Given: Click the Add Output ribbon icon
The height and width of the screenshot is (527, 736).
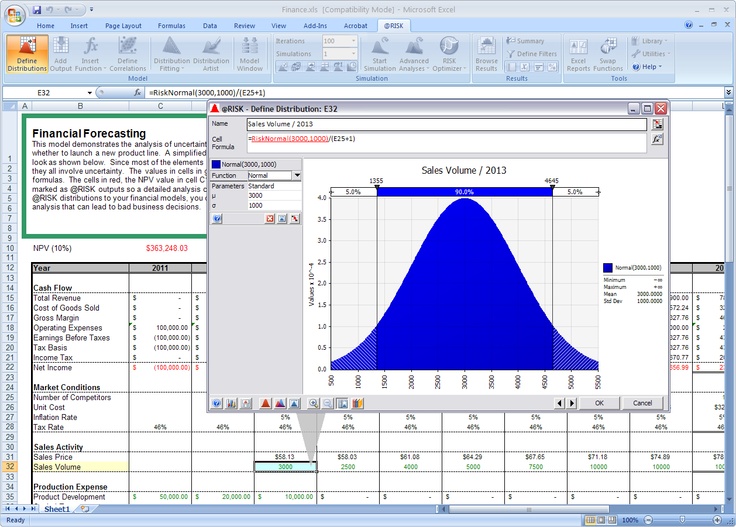Looking at the screenshot, I should click(x=61, y=54).
